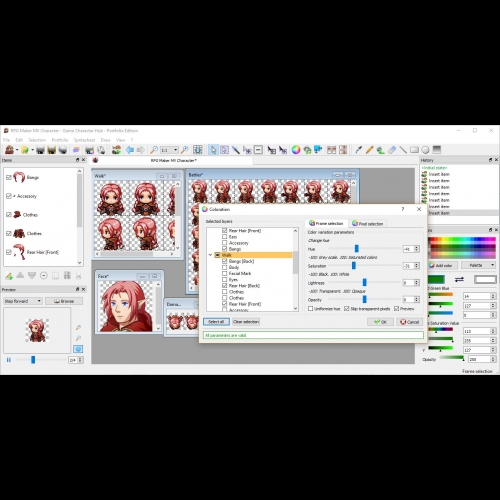Click the green foreground color swatch

click(436, 279)
